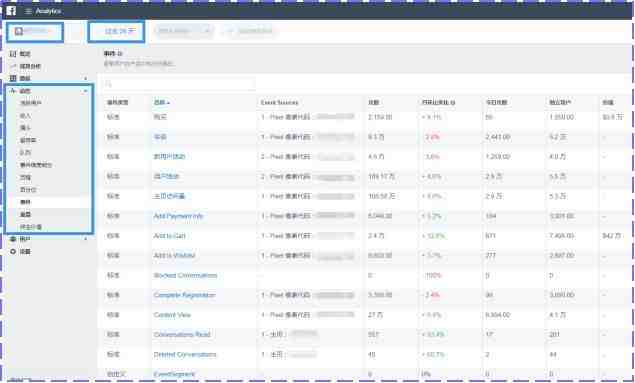635x383 pixels.
Task: Click the search field above events table
Action: point(178,84)
